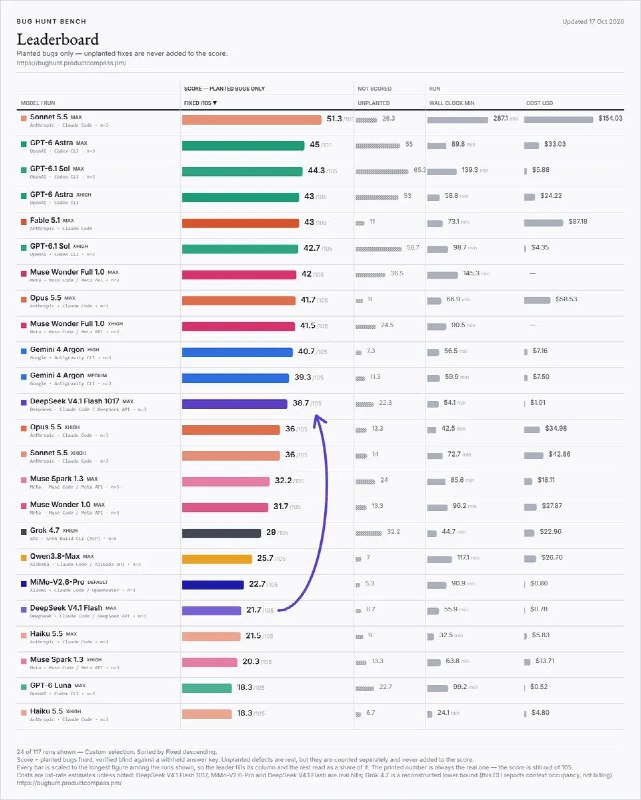This screenshot has width=641, height=800.
Task: Click the yellow score bar for Qwen3.8-Max
Action: [x=217, y=559]
